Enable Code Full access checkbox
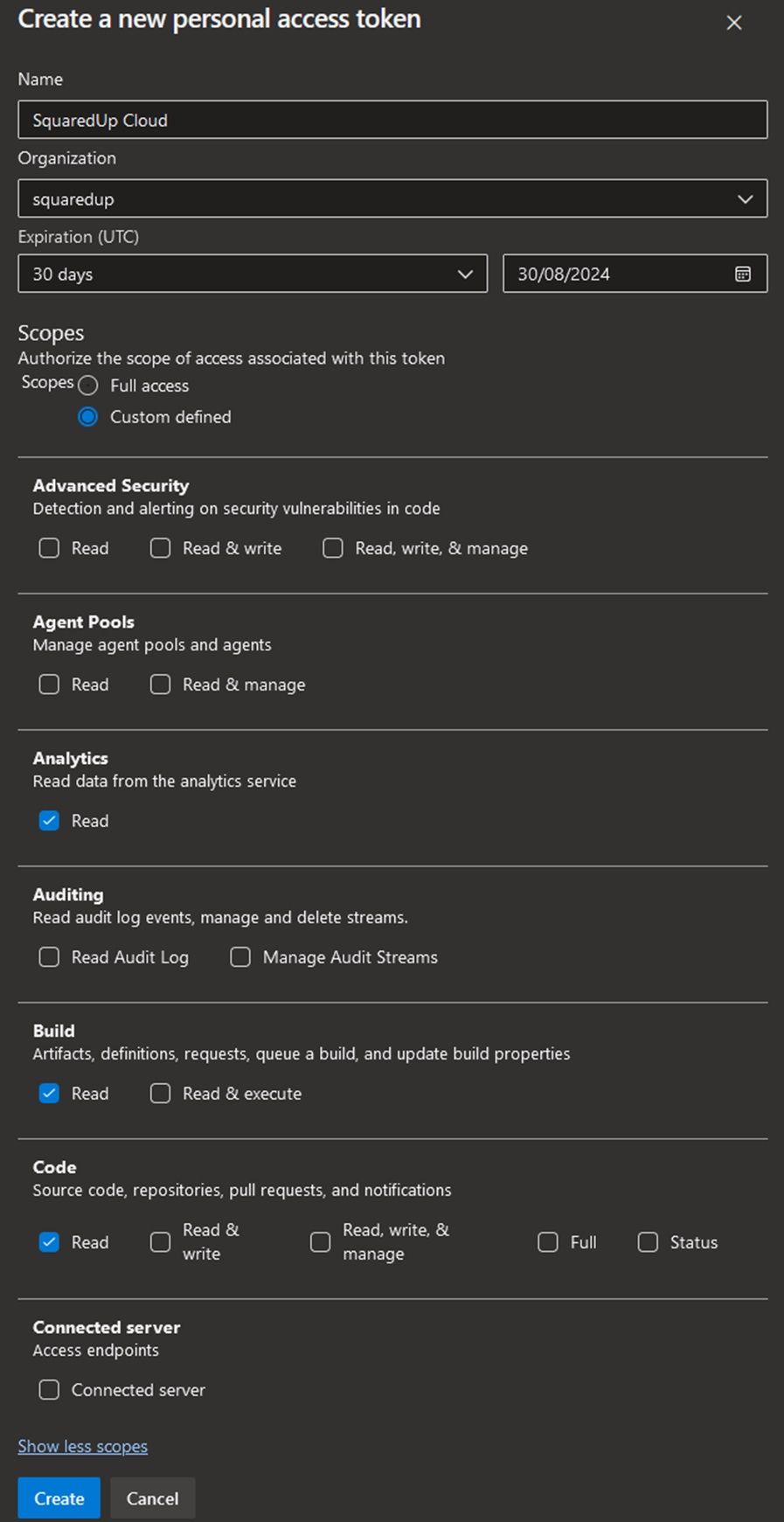The height and width of the screenshot is (1522, 784). pyautogui.click(x=548, y=1242)
